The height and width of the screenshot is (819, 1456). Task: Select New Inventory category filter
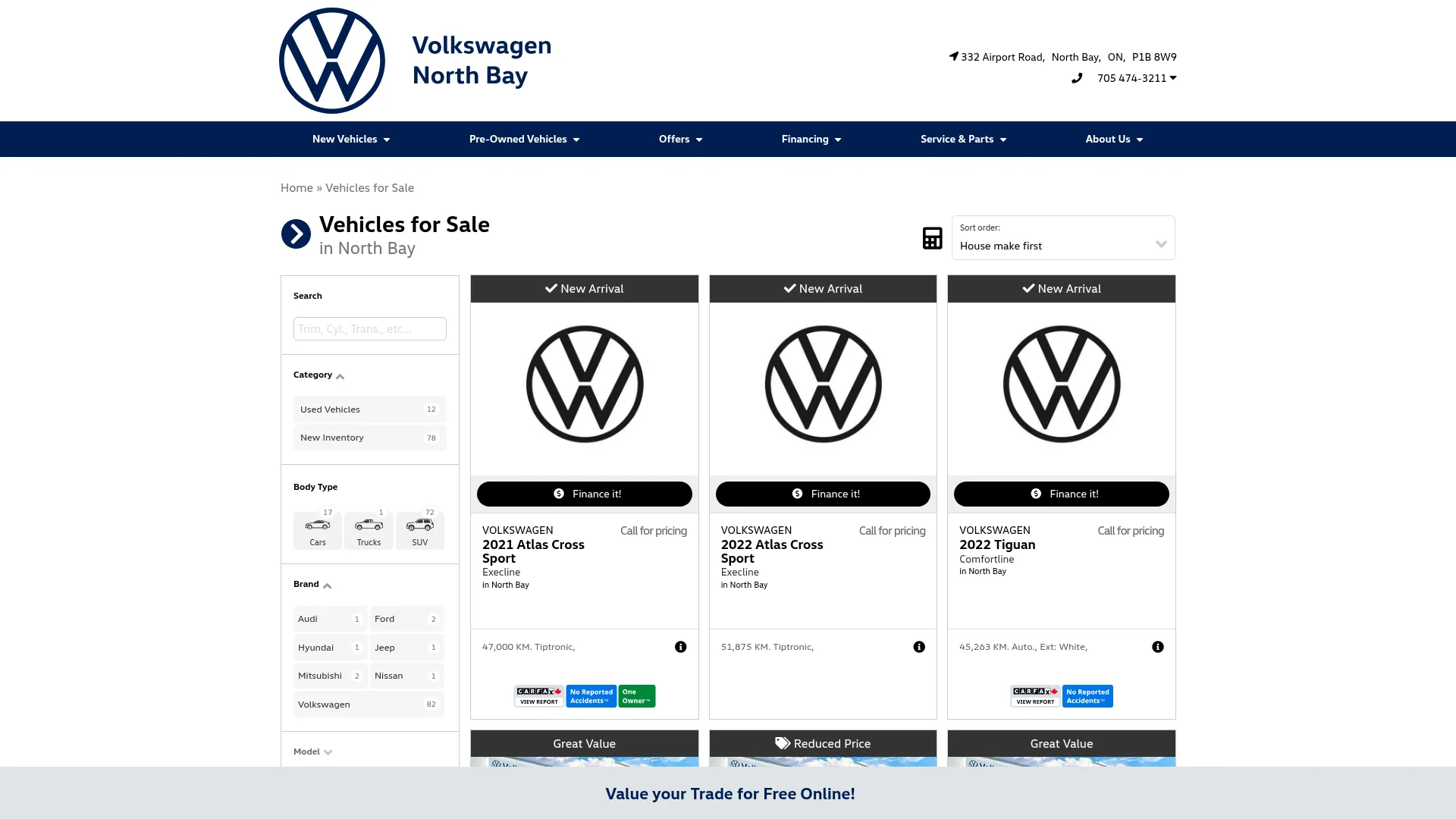click(369, 438)
